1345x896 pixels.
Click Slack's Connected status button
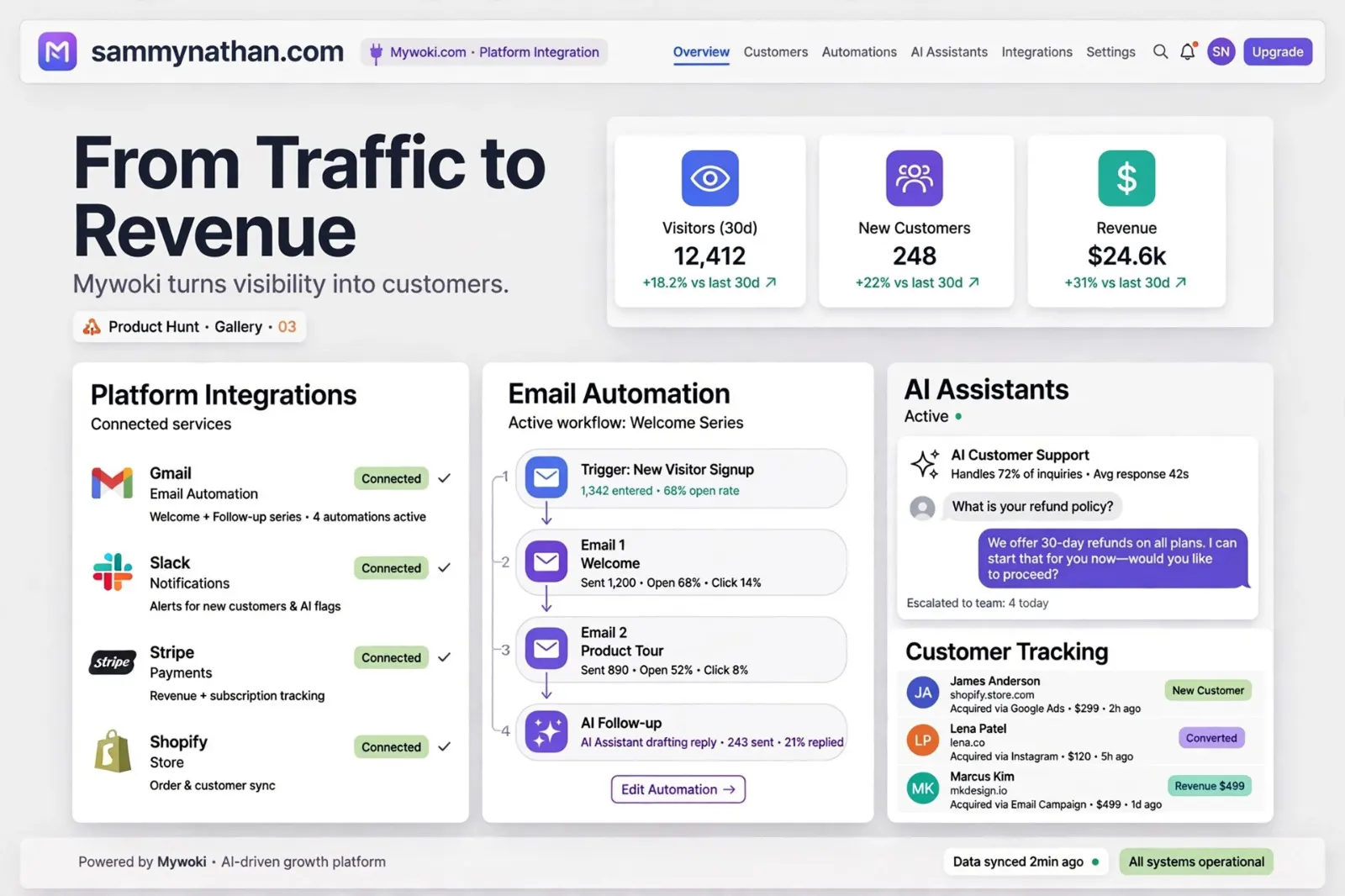coord(391,568)
